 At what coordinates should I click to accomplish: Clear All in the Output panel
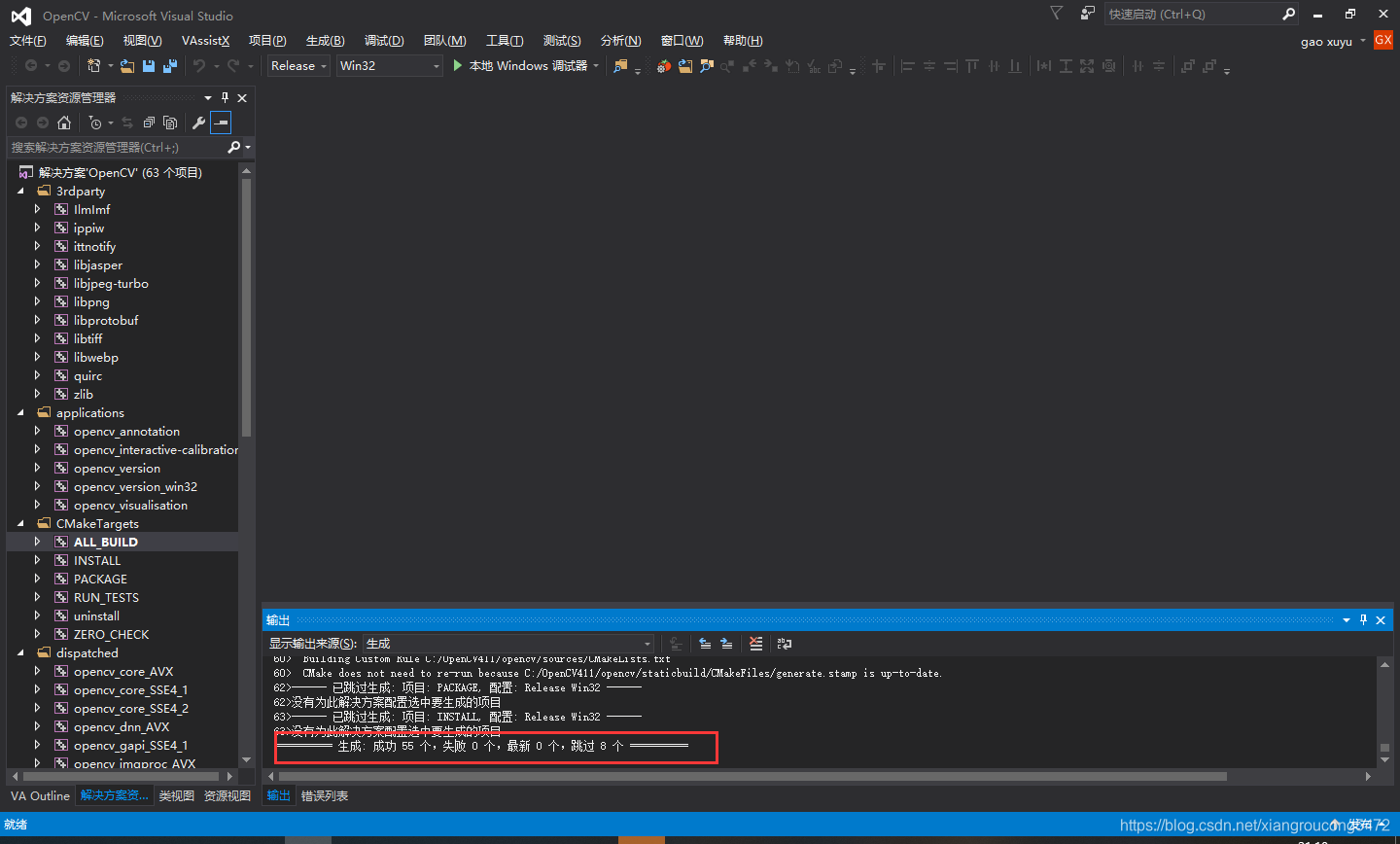click(x=755, y=644)
